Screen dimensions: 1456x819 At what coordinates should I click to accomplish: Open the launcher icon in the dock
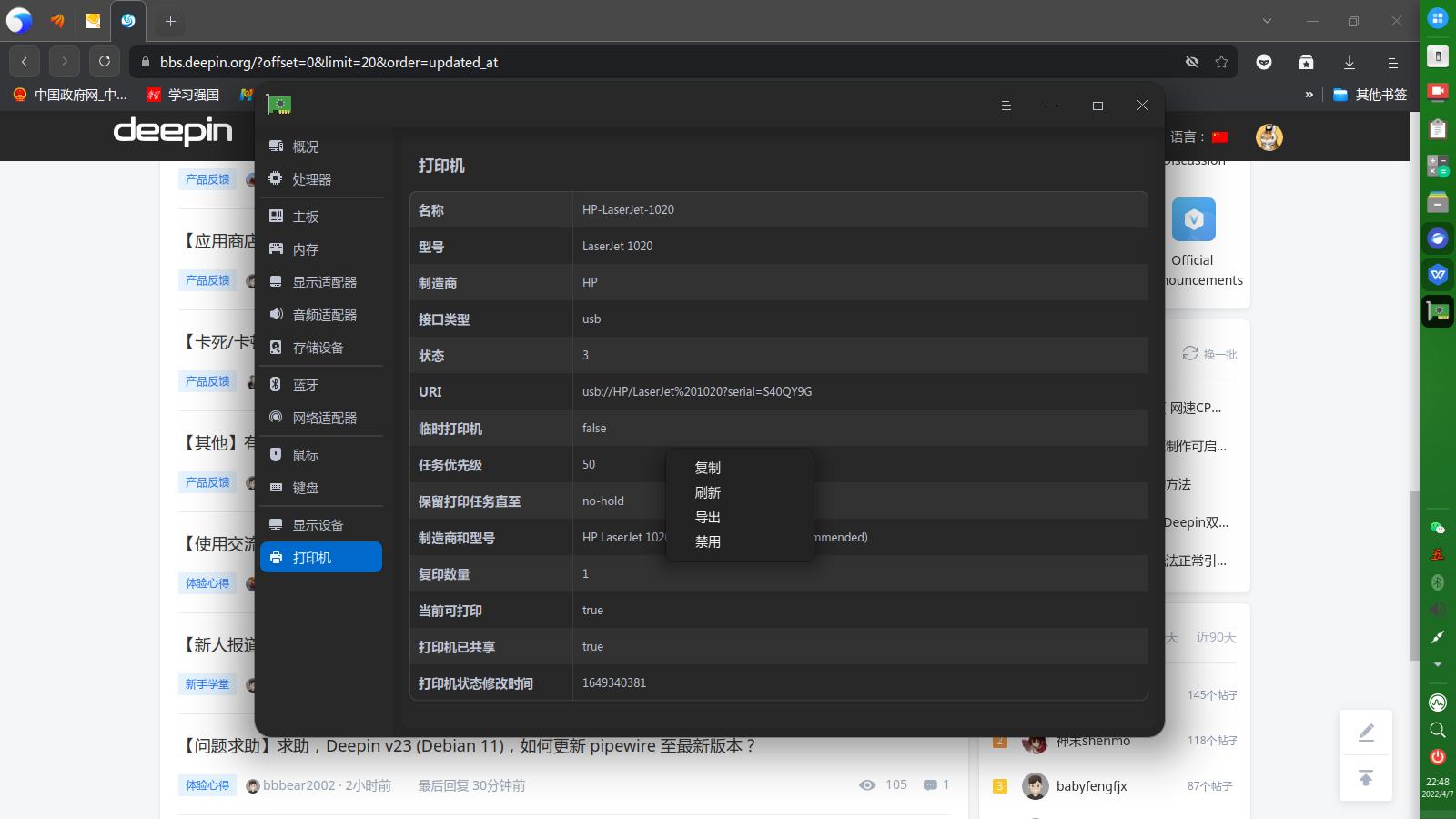pyautogui.click(x=1438, y=18)
